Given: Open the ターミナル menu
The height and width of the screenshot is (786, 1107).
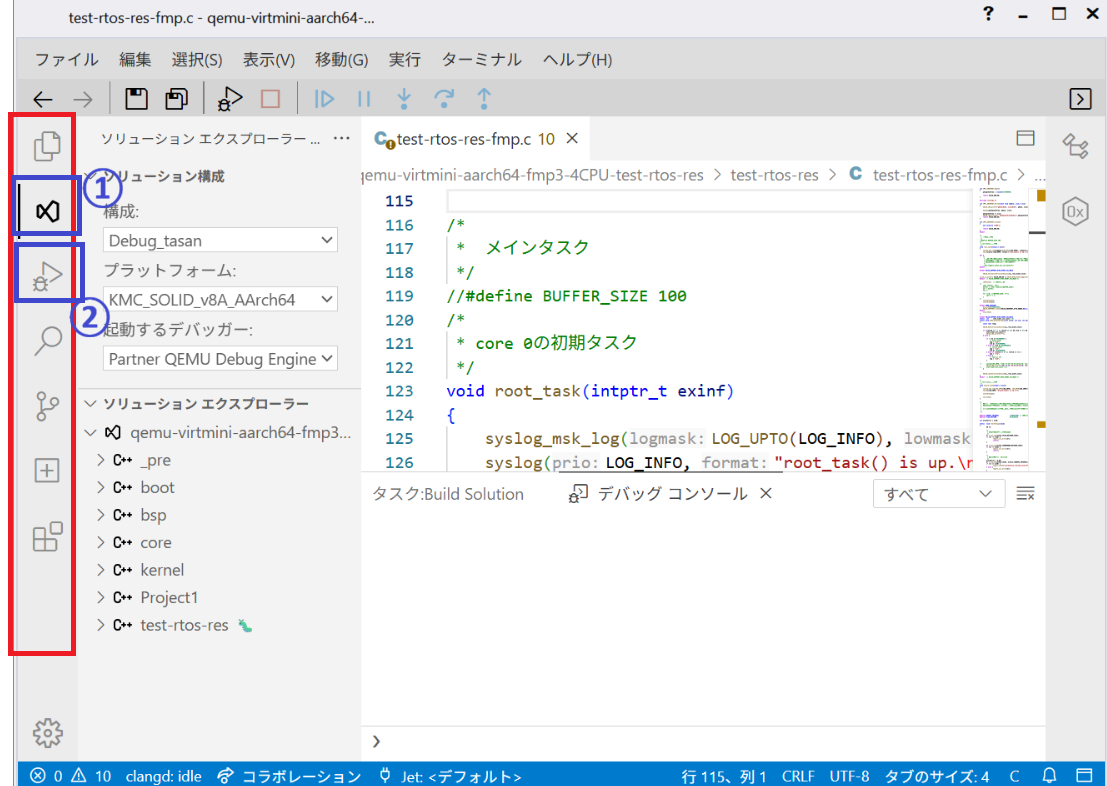Looking at the screenshot, I should [481, 59].
